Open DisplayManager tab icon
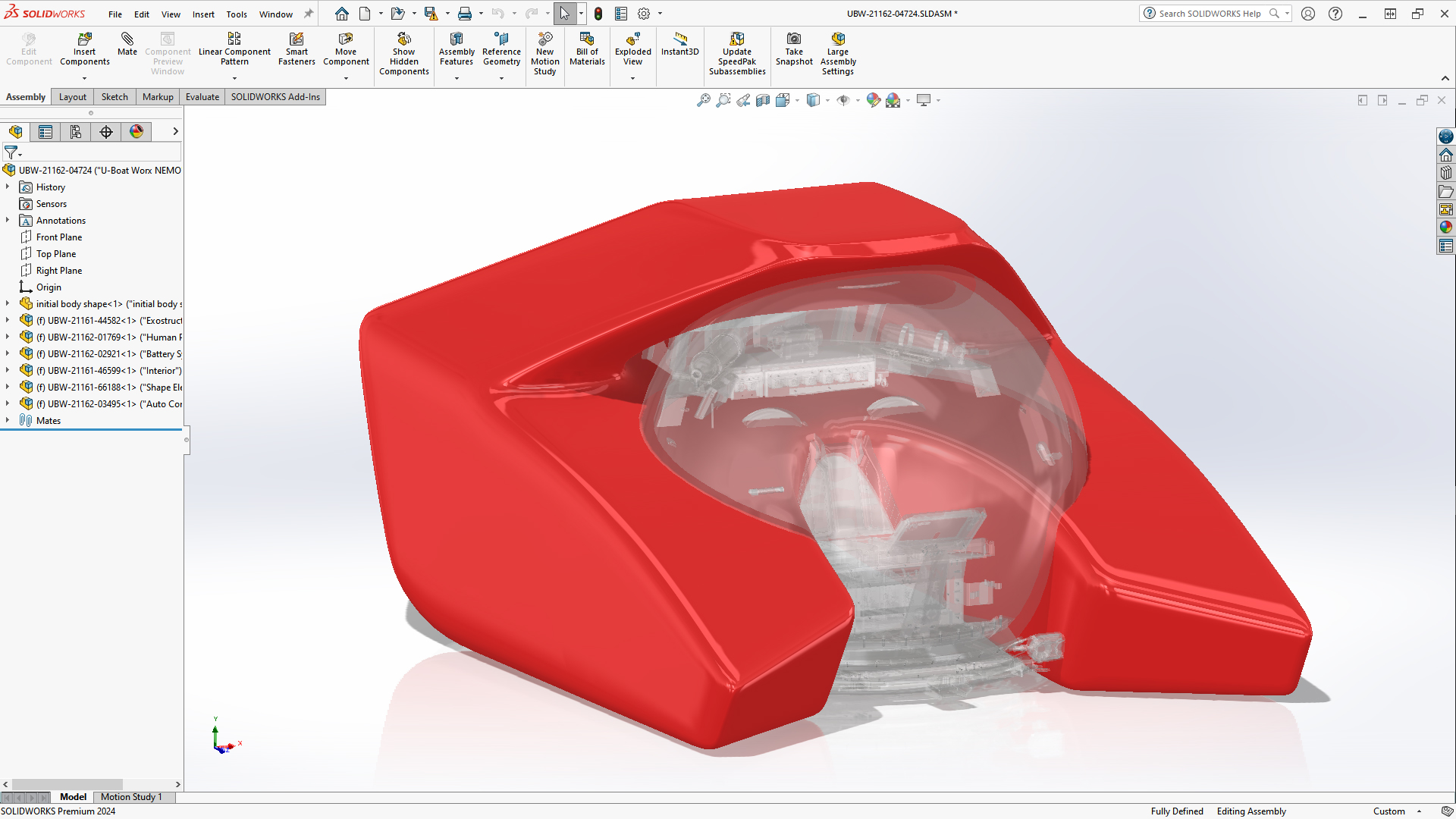 (136, 132)
